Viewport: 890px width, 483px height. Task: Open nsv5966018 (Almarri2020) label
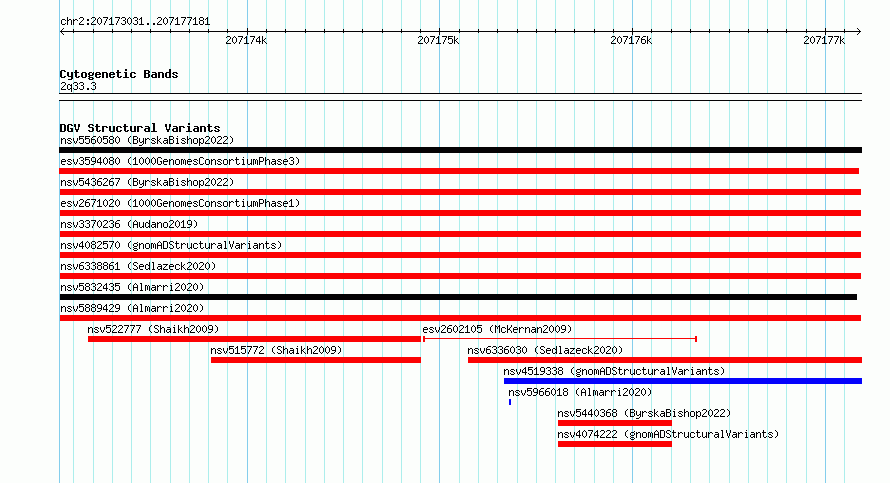click(x=580, y=392)
